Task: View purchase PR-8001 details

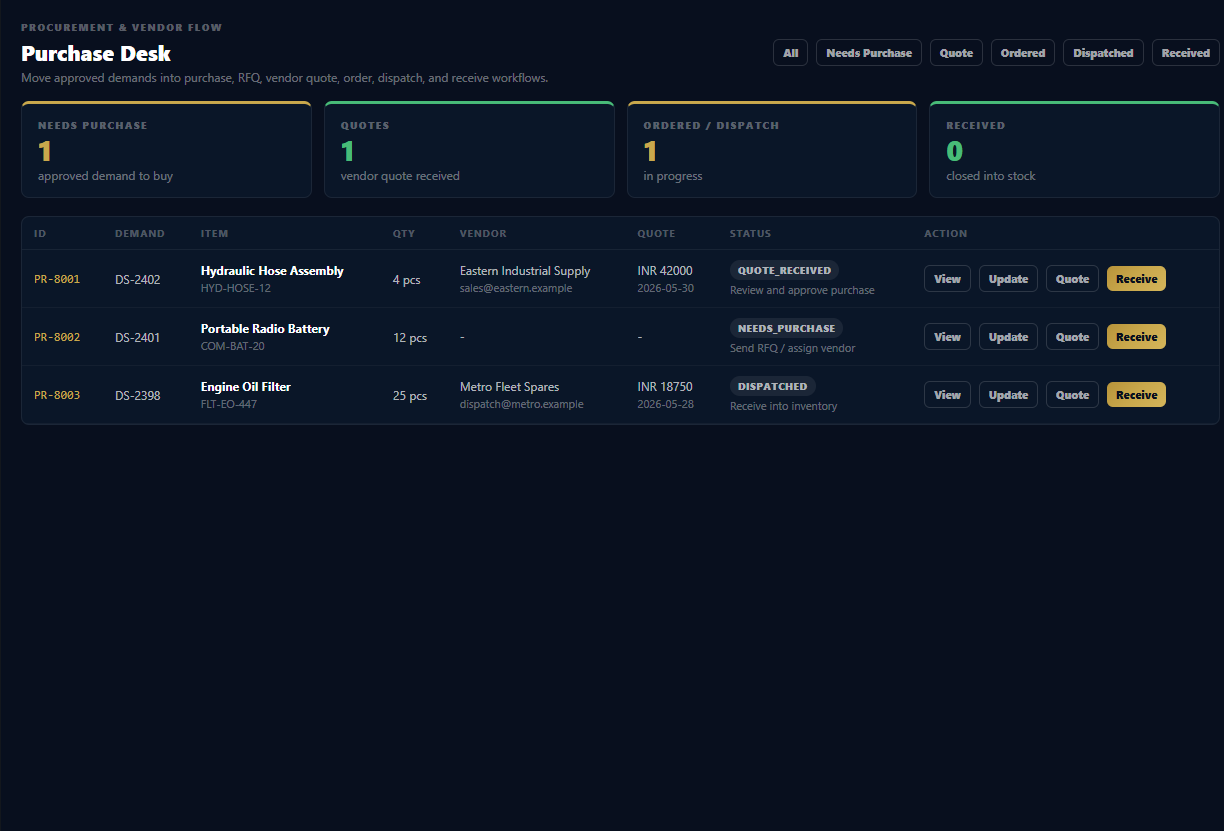Action: point(947,279)
